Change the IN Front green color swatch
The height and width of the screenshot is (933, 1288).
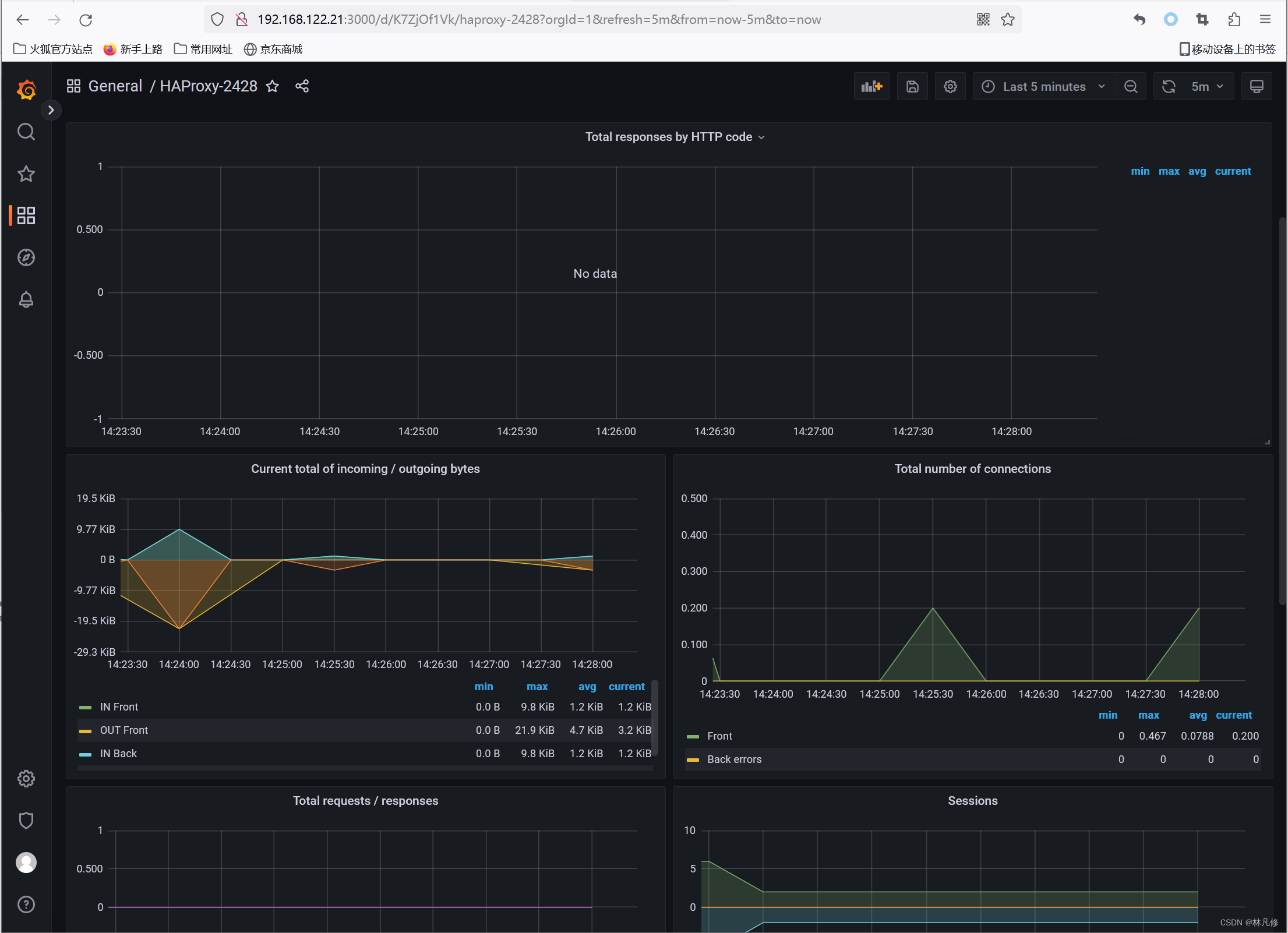tap(85, 708)
